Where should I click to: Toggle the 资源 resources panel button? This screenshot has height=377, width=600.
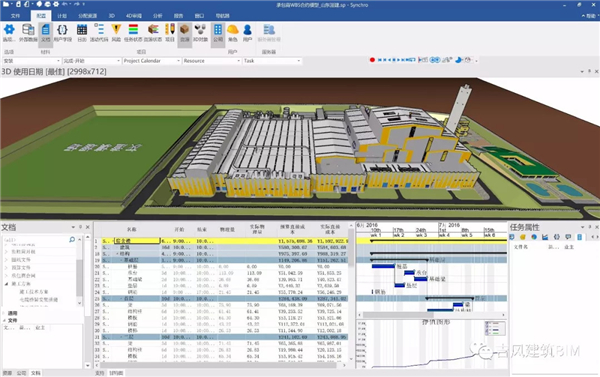pos(184,33)
